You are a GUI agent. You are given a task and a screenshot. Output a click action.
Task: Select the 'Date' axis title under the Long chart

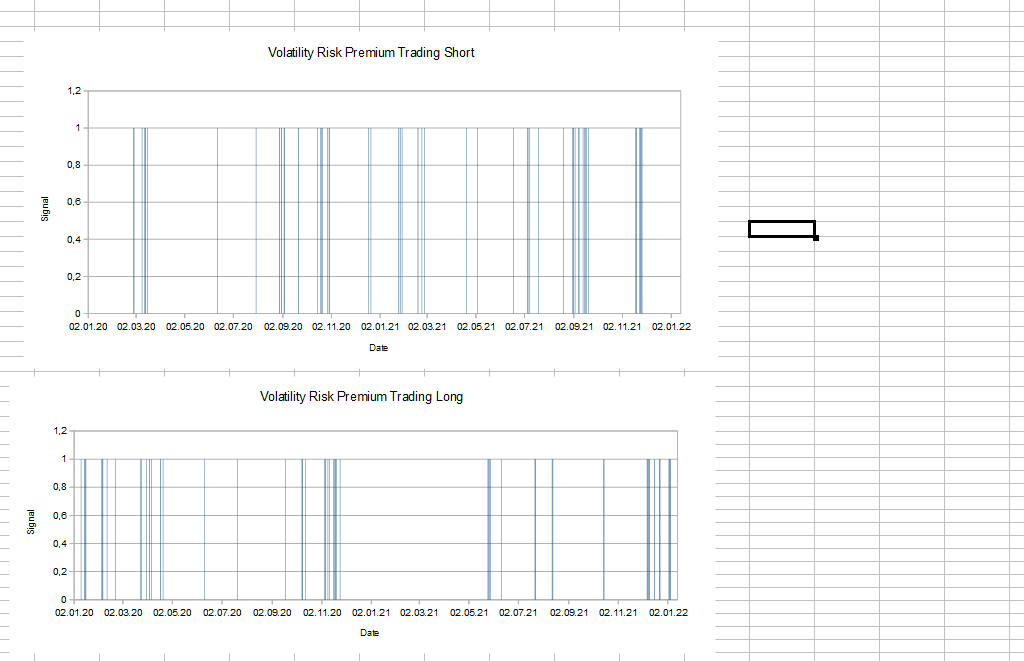(x=370, y=633)
